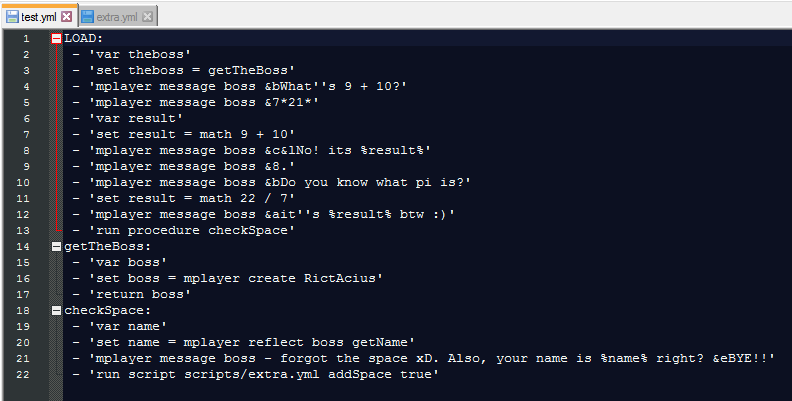Switch to the test.yml tab
Viewport: 792px width, 401px height.
39,17
